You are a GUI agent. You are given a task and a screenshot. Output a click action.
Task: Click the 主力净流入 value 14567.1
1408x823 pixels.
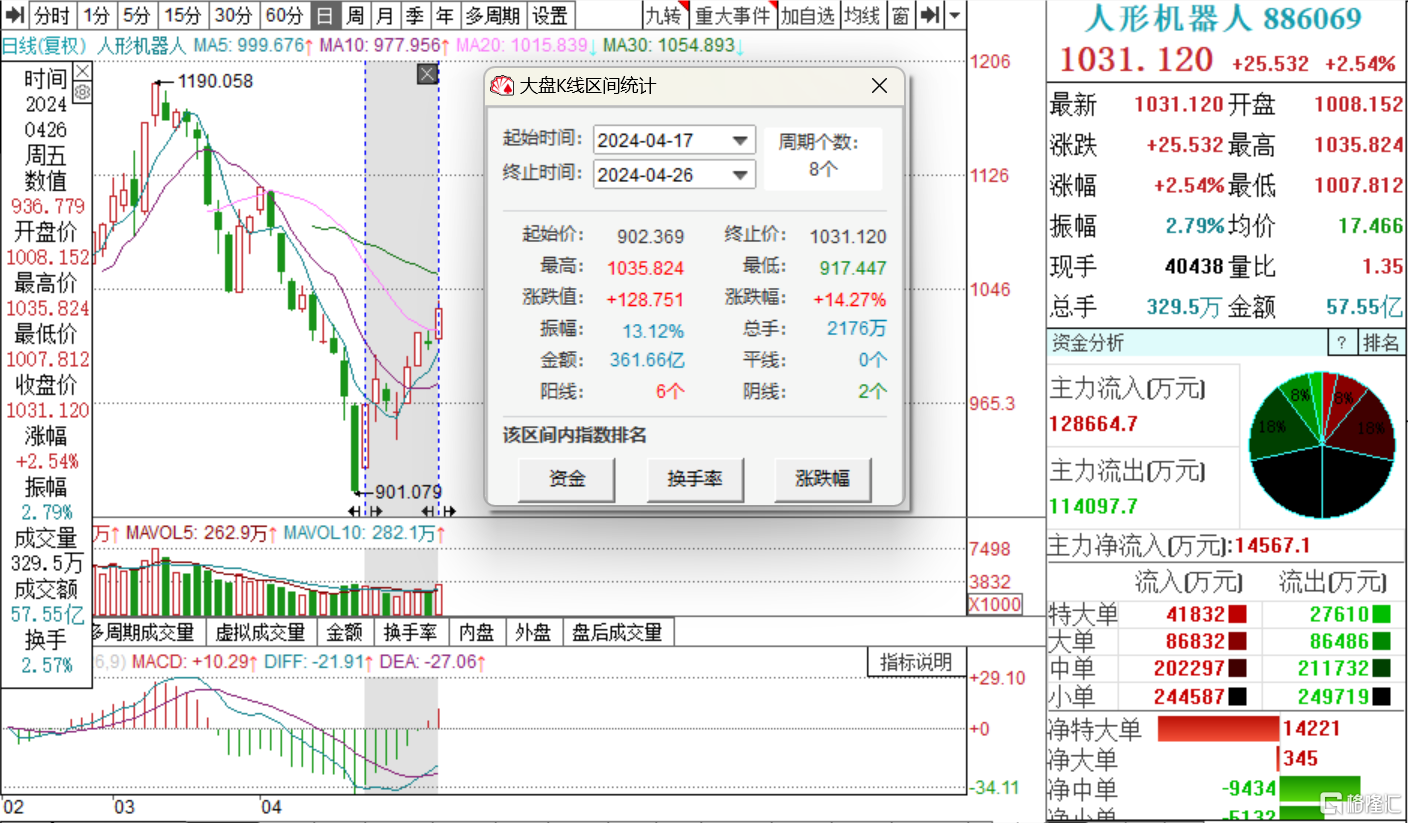(1272, 546)
